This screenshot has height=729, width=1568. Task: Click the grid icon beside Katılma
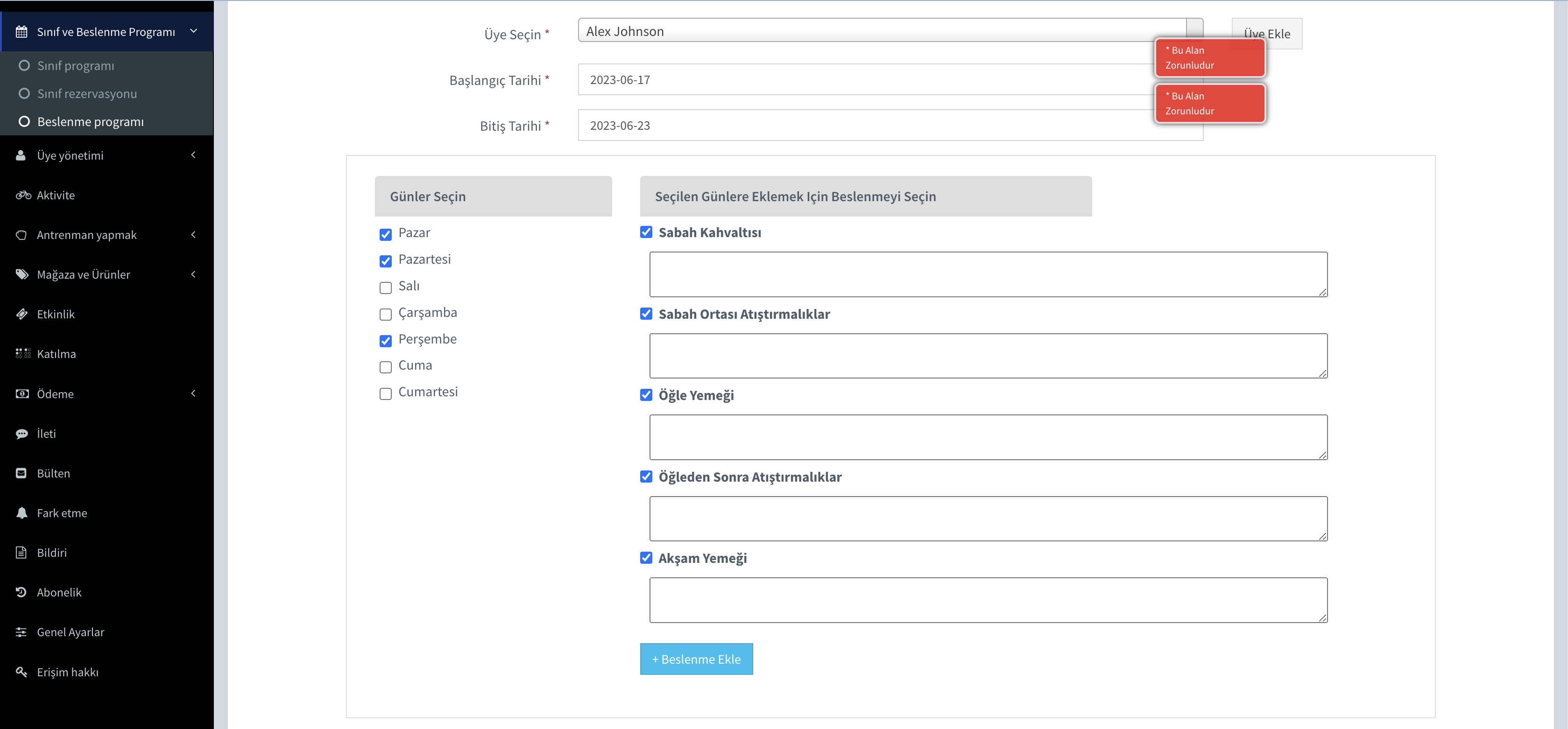point(22,354)
